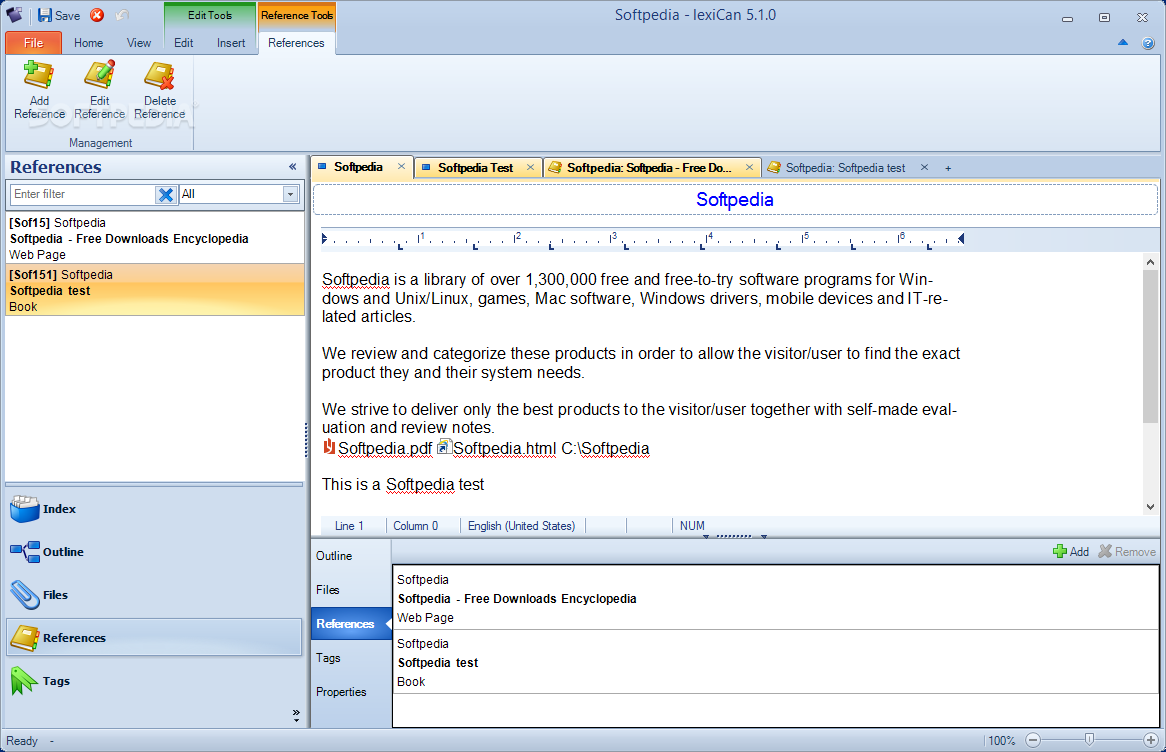The width and height of the screenshot is (1166, 752).
Task: Open help via question mark icon
Action: point(1148,43)
